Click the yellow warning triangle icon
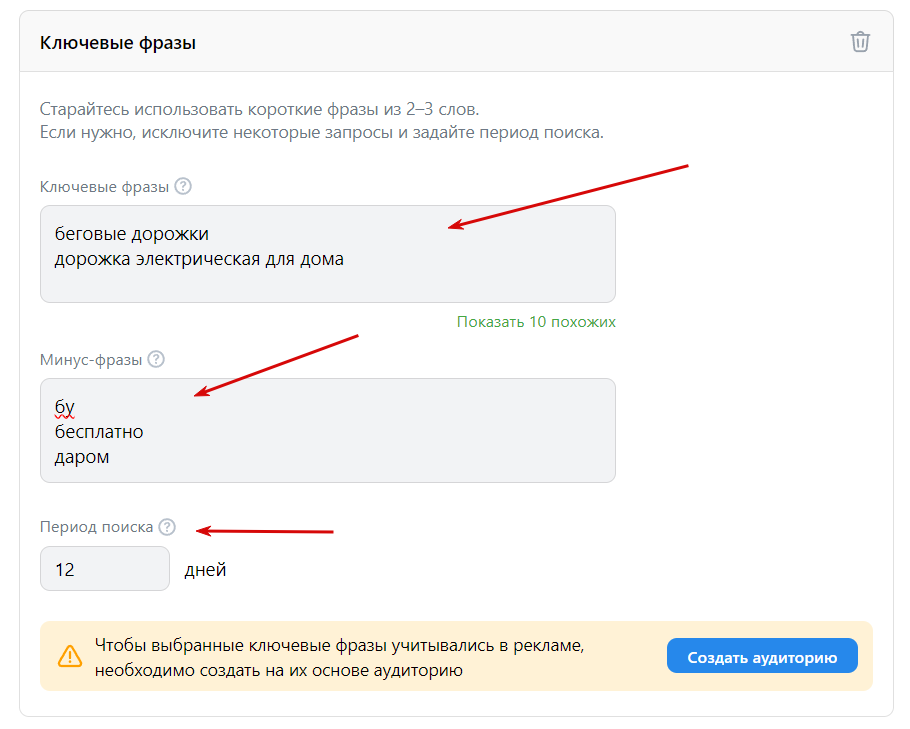Image resolution: width=910 pixels, height=729 pixels. point(70,656)
